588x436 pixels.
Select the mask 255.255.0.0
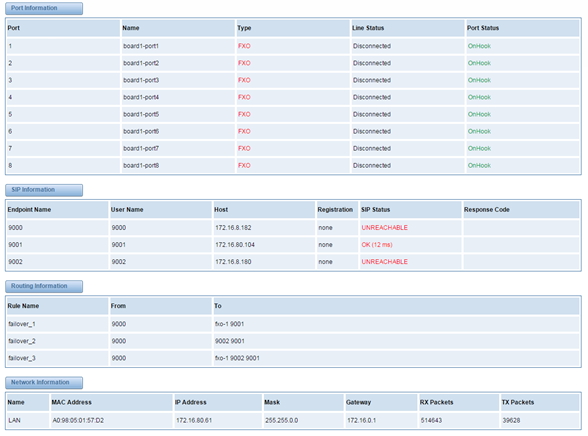click(282, 420)
